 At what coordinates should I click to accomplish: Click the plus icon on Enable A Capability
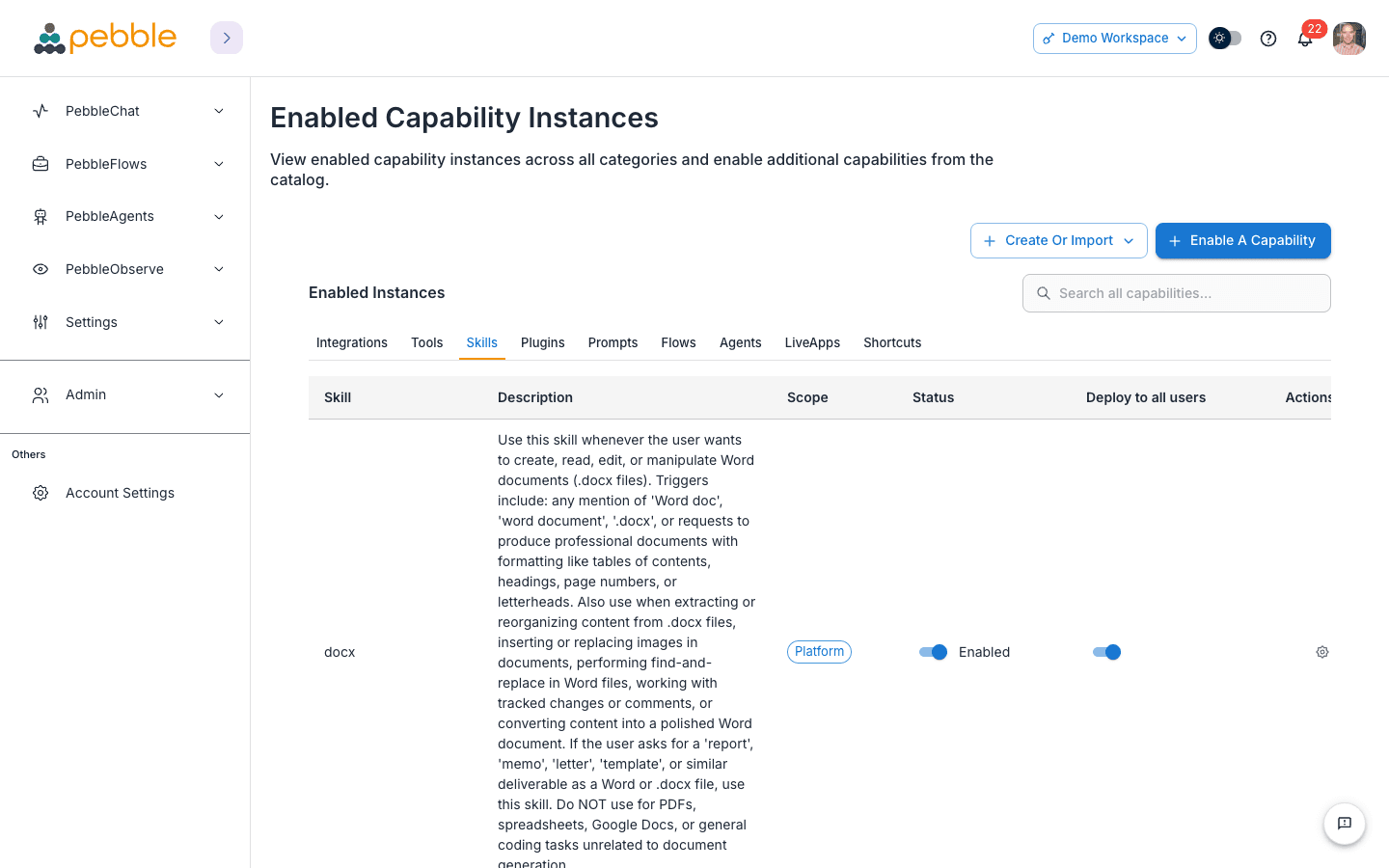(x=1175, y=241)
